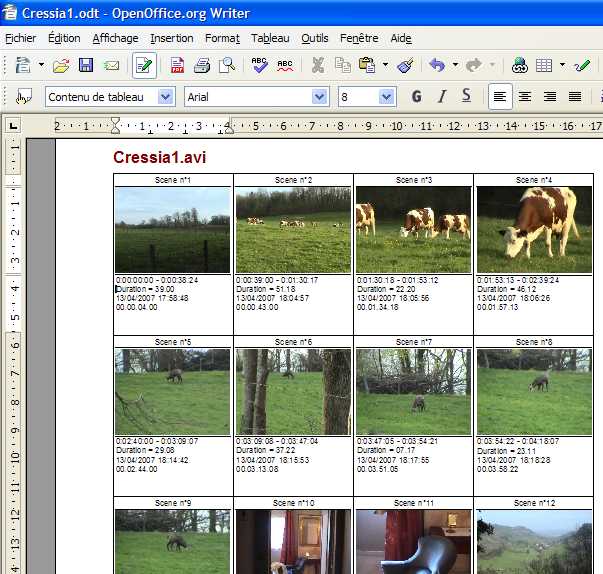
Task: Select the Scene n°10 interior room thumbnail
Action: pos(293,542)
